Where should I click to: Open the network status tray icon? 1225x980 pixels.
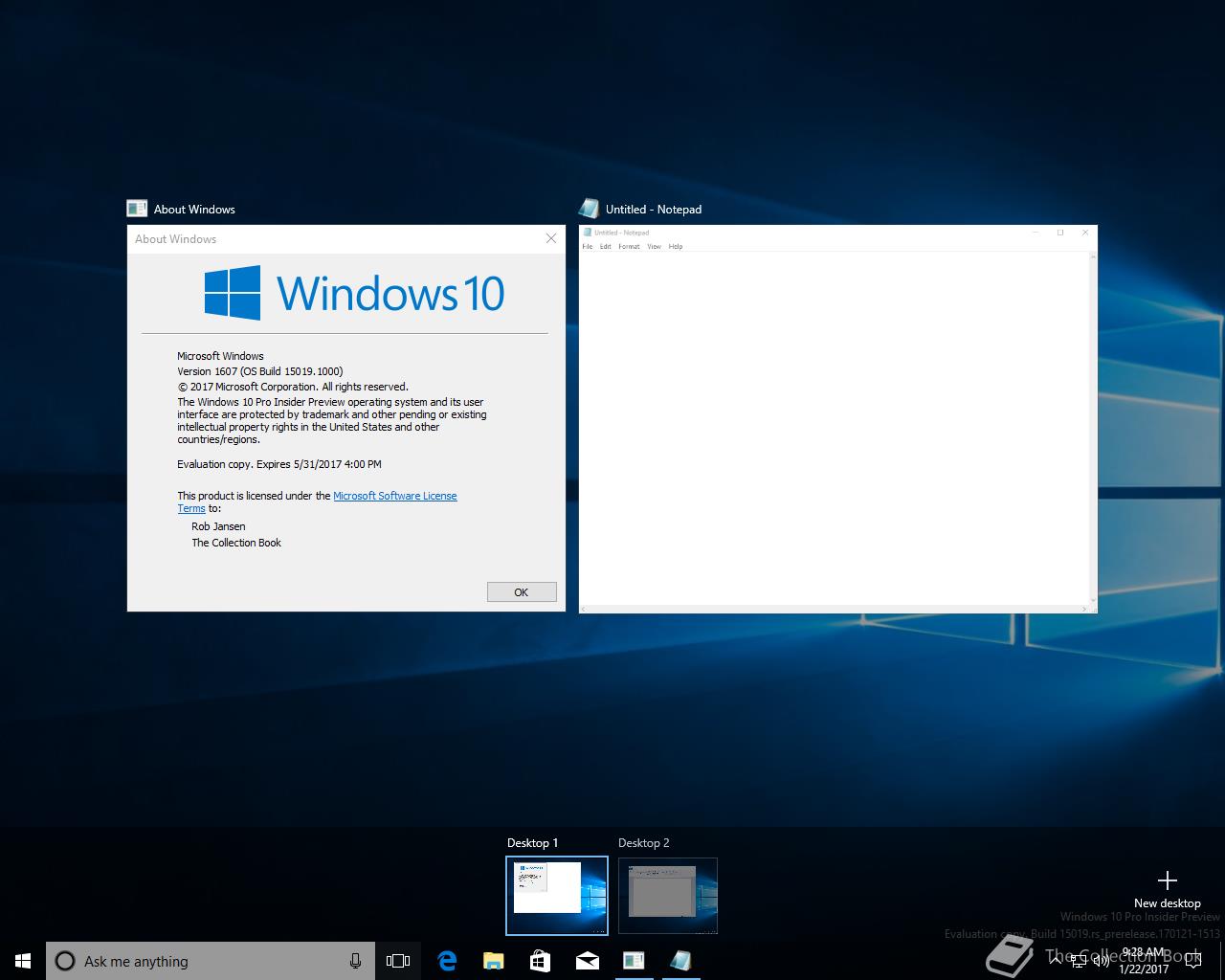coord(1079,961)
